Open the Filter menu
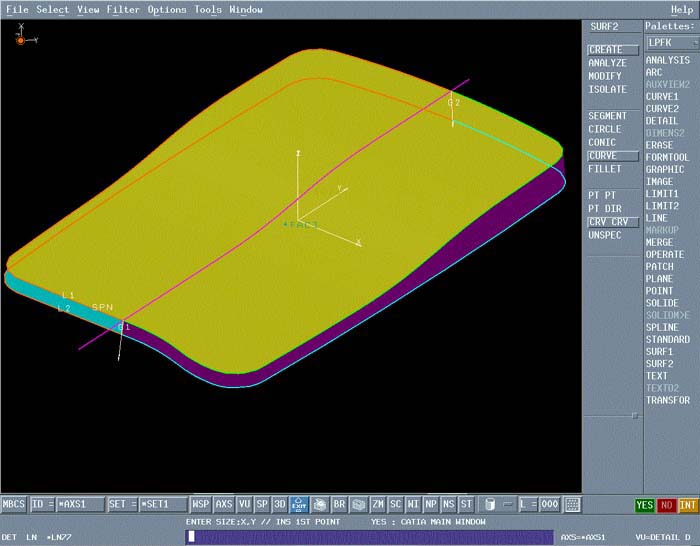The image size is (700, 546). coord(123,10)
